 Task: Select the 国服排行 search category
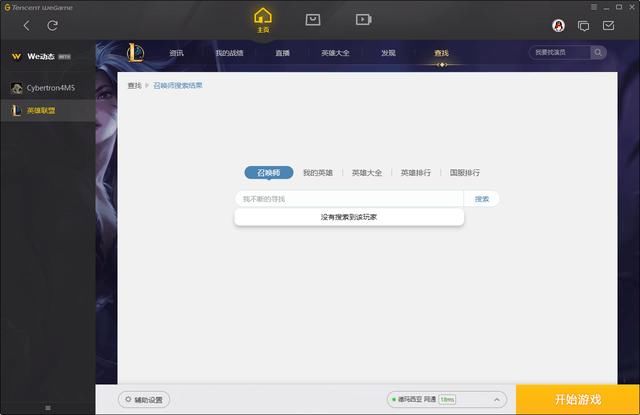click(464, 173)
